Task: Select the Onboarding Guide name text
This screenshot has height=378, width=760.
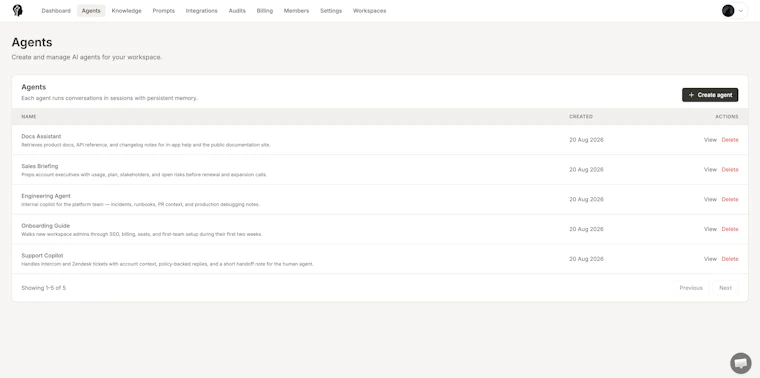Action: tap(46, 226)
